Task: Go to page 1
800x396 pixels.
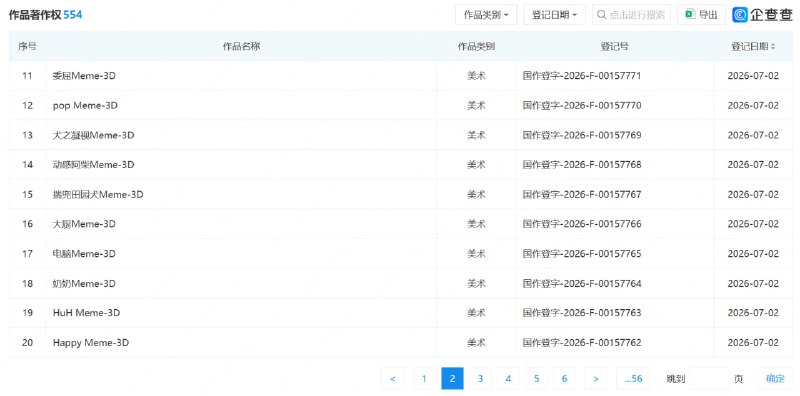Action: 424,378
